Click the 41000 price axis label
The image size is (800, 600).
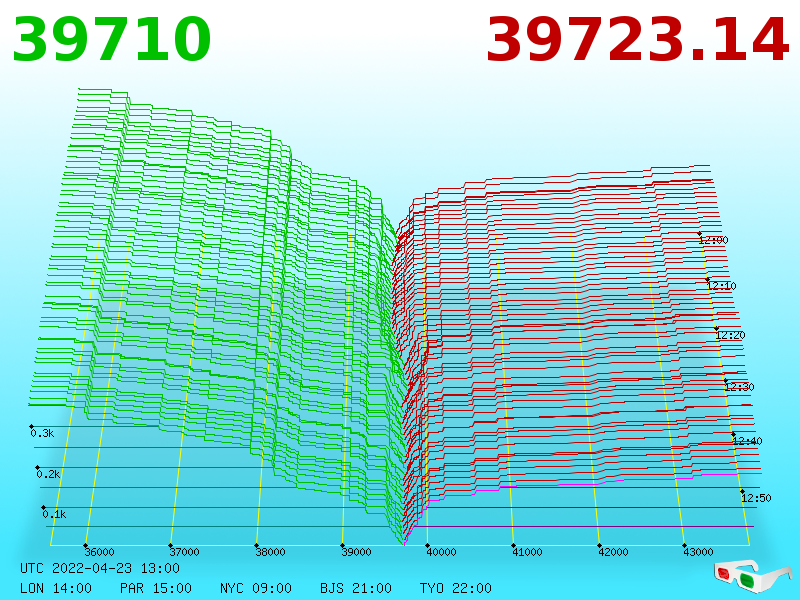[527, 552]
